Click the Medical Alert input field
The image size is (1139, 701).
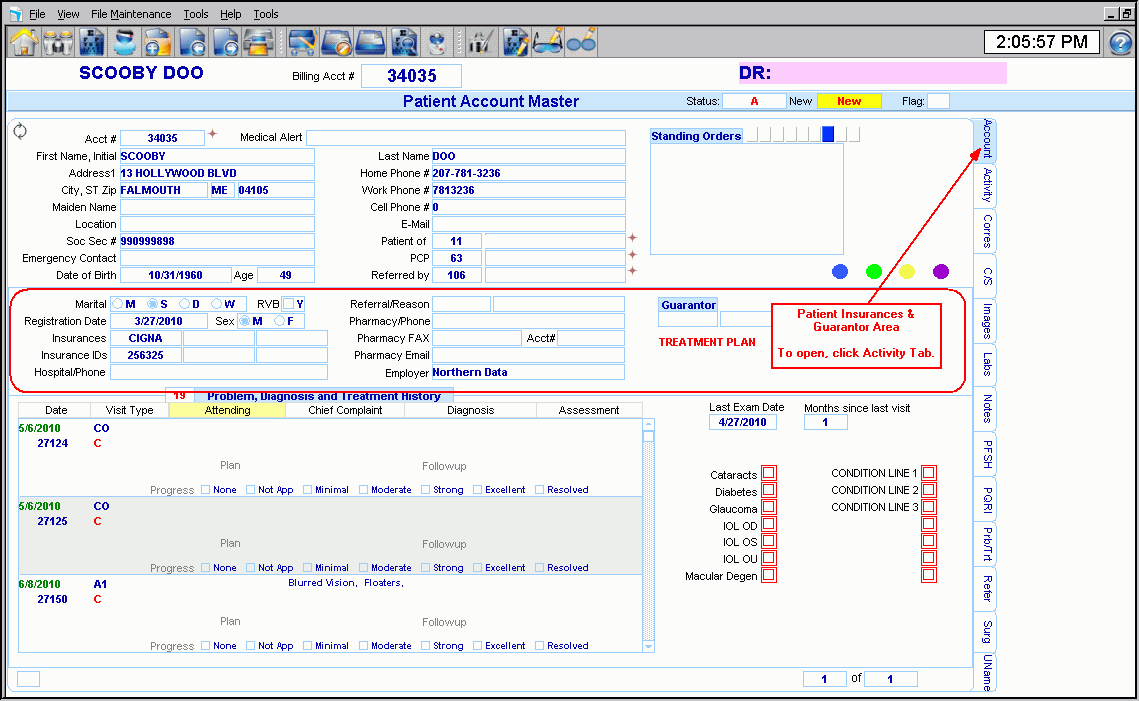click(x=465, y=138)
